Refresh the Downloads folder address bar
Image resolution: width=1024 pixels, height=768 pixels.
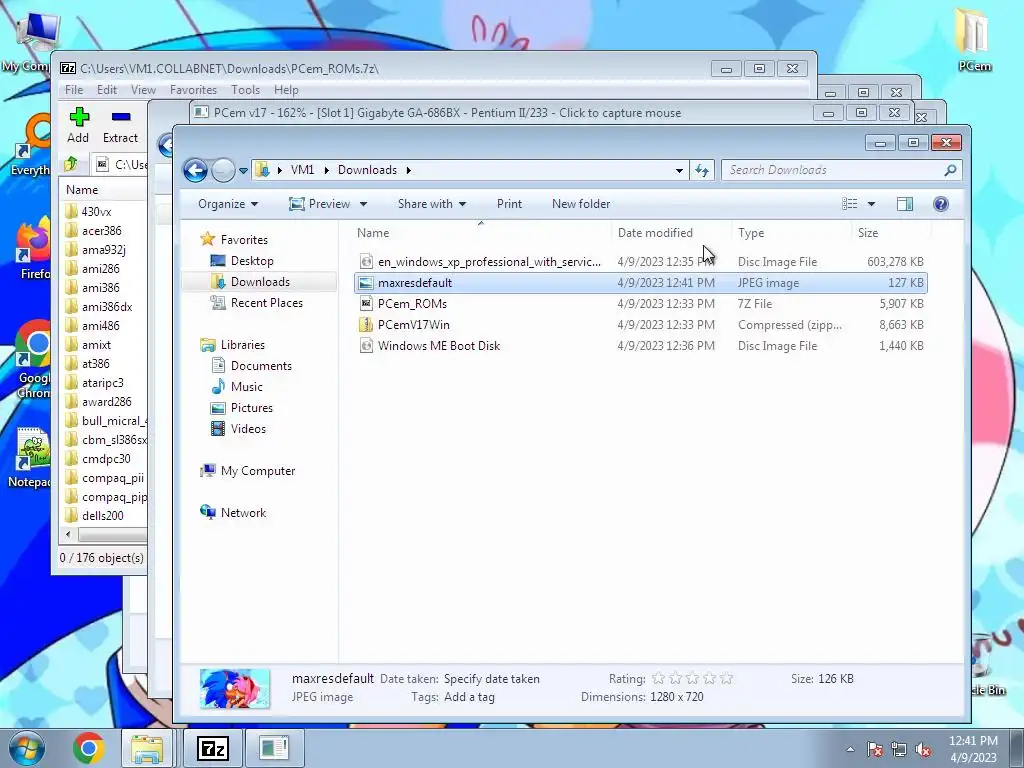701,170
